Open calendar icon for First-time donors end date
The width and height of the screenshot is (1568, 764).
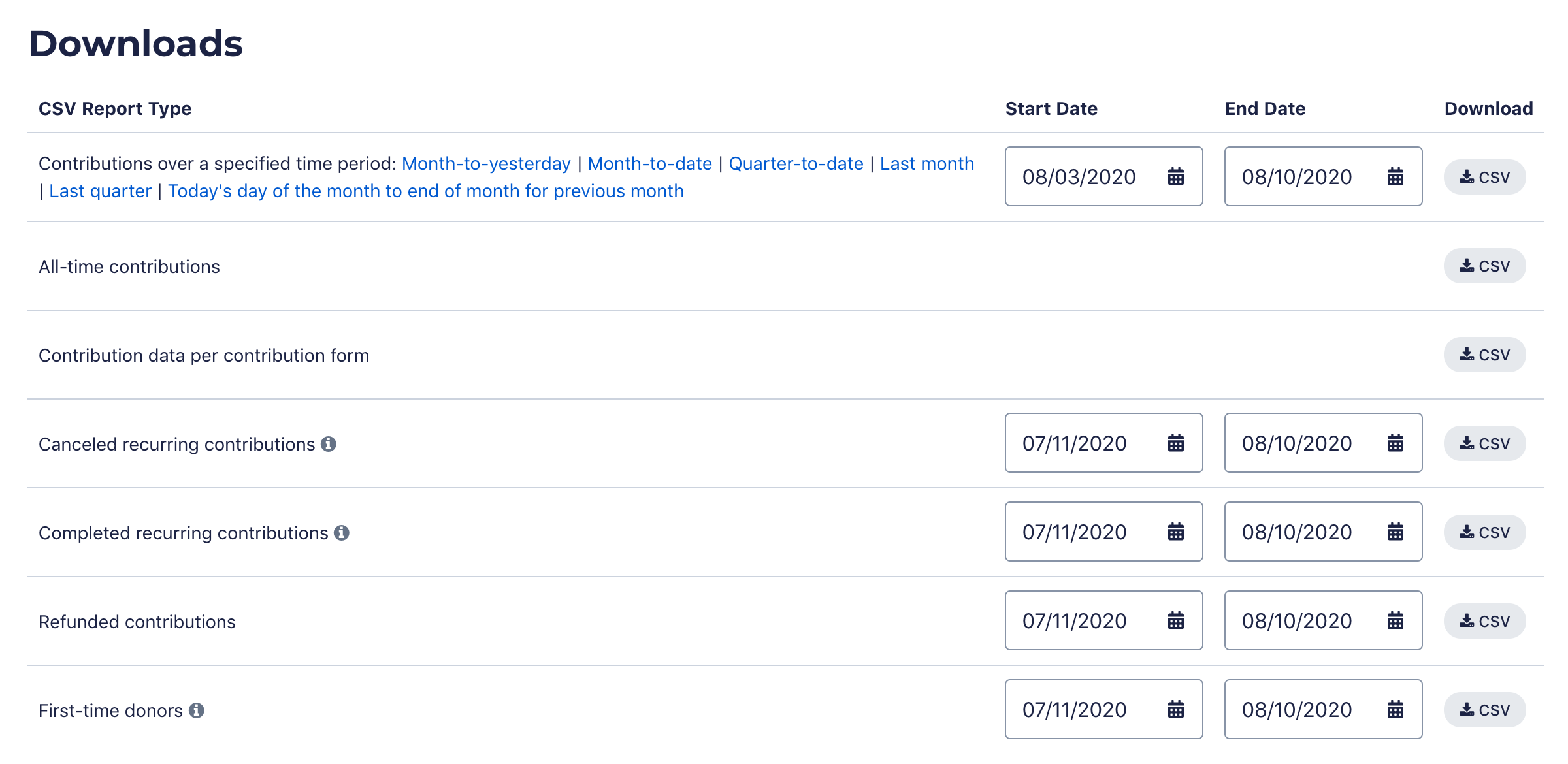pos(1395,709)
